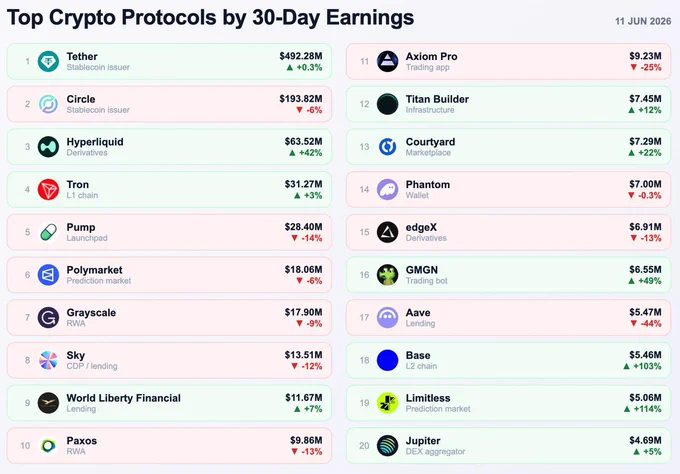
Task: Click the Courtyard +22% change indicator
Action: click(x=645, y=153)
